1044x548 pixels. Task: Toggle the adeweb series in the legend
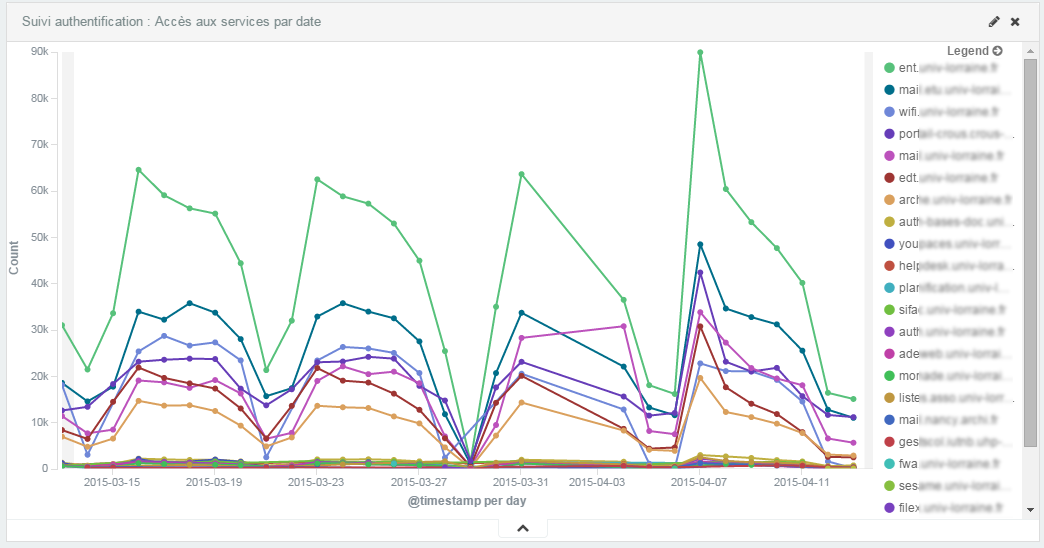point(945,354)
